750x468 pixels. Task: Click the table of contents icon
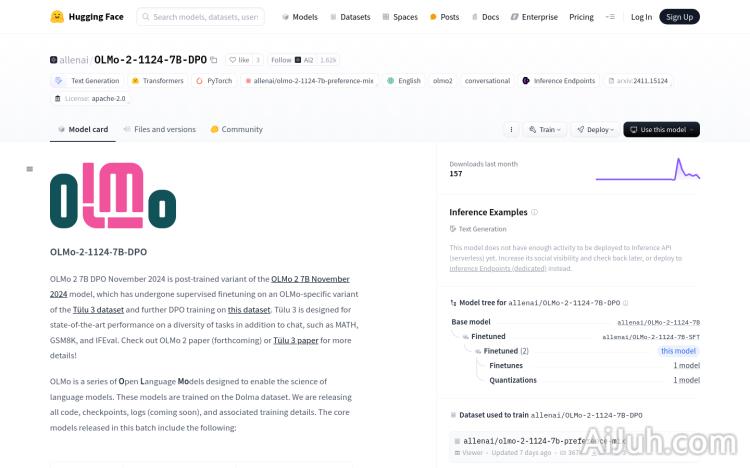[x=30, y=169]
